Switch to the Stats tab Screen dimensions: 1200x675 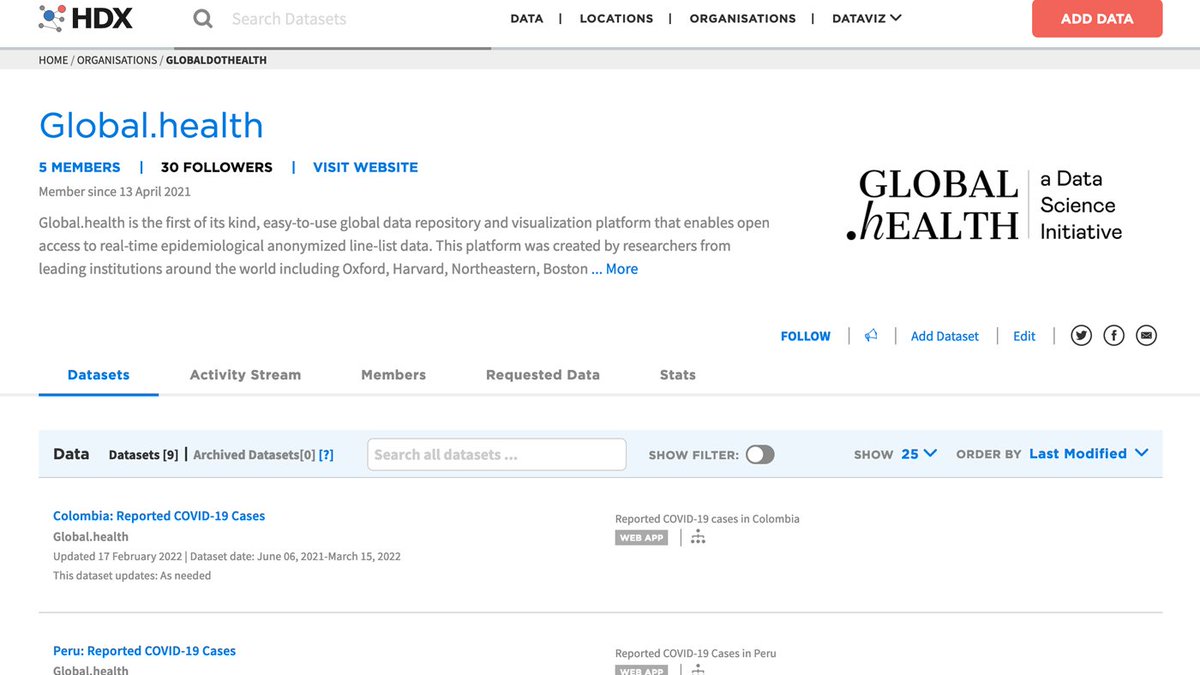point(678,375)
